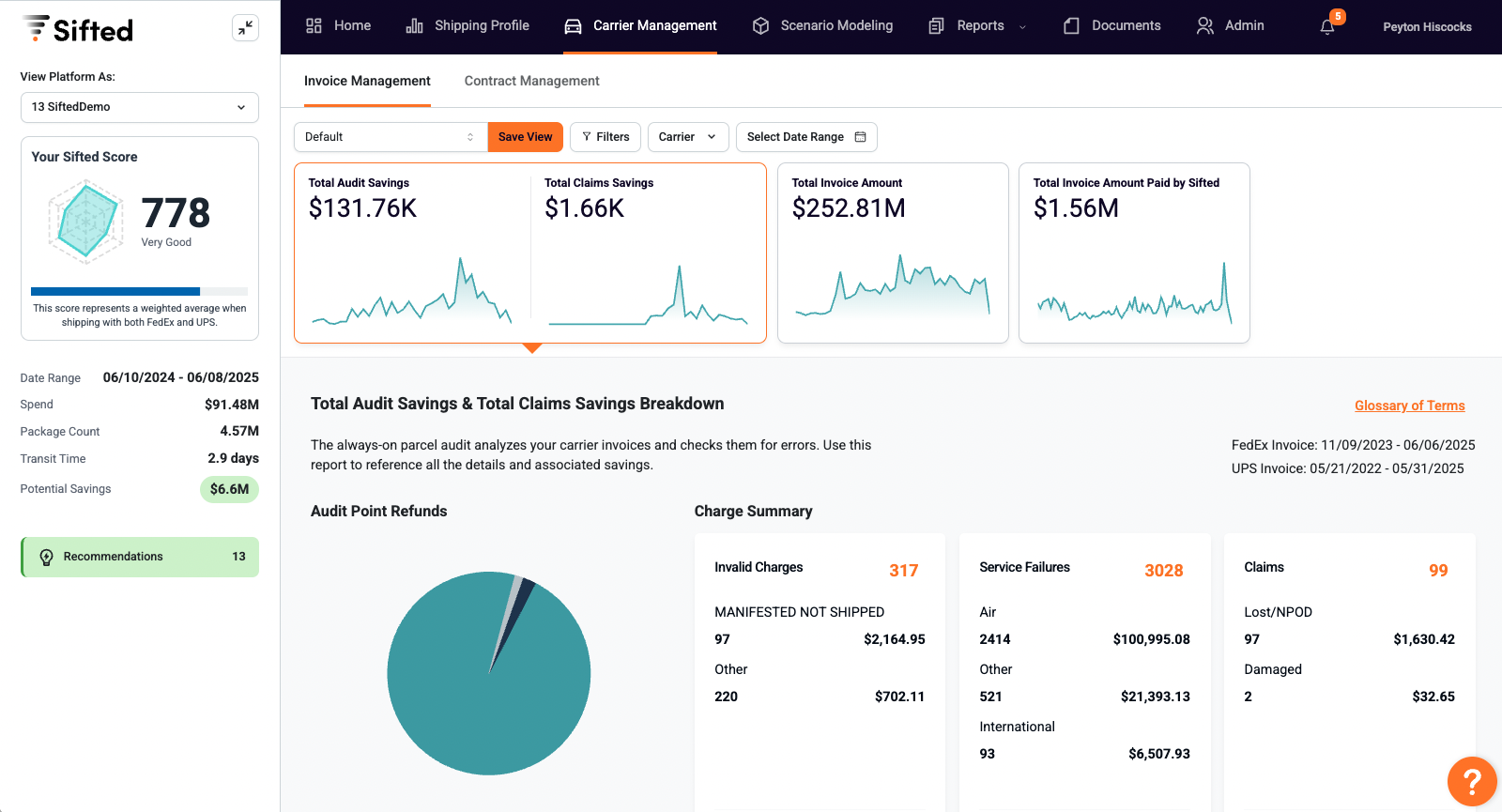Switch to the Contract Management tab
The image size is (1502, 812).
tap(531, 81)
